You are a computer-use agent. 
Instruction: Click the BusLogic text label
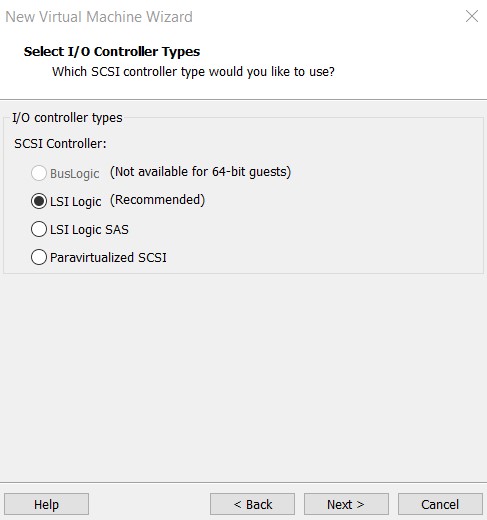click(x=75, y=174)
